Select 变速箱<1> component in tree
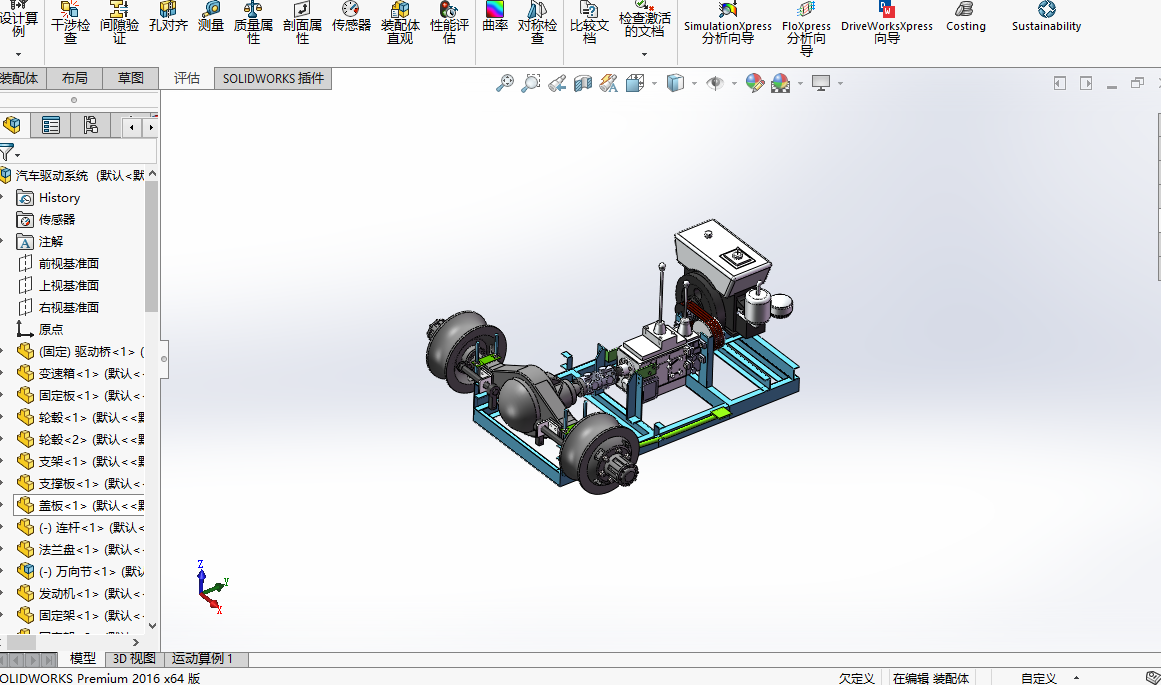Image resolution: width=1161 pixels, height=685 pixels. point(80,373)
